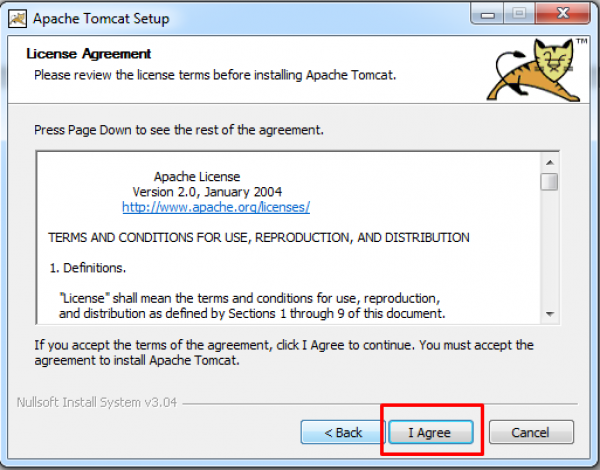The height and width of the screenshot is (470, 600).
Task: Click the greyed-out maximize button
Action: (x=519, y=14)
